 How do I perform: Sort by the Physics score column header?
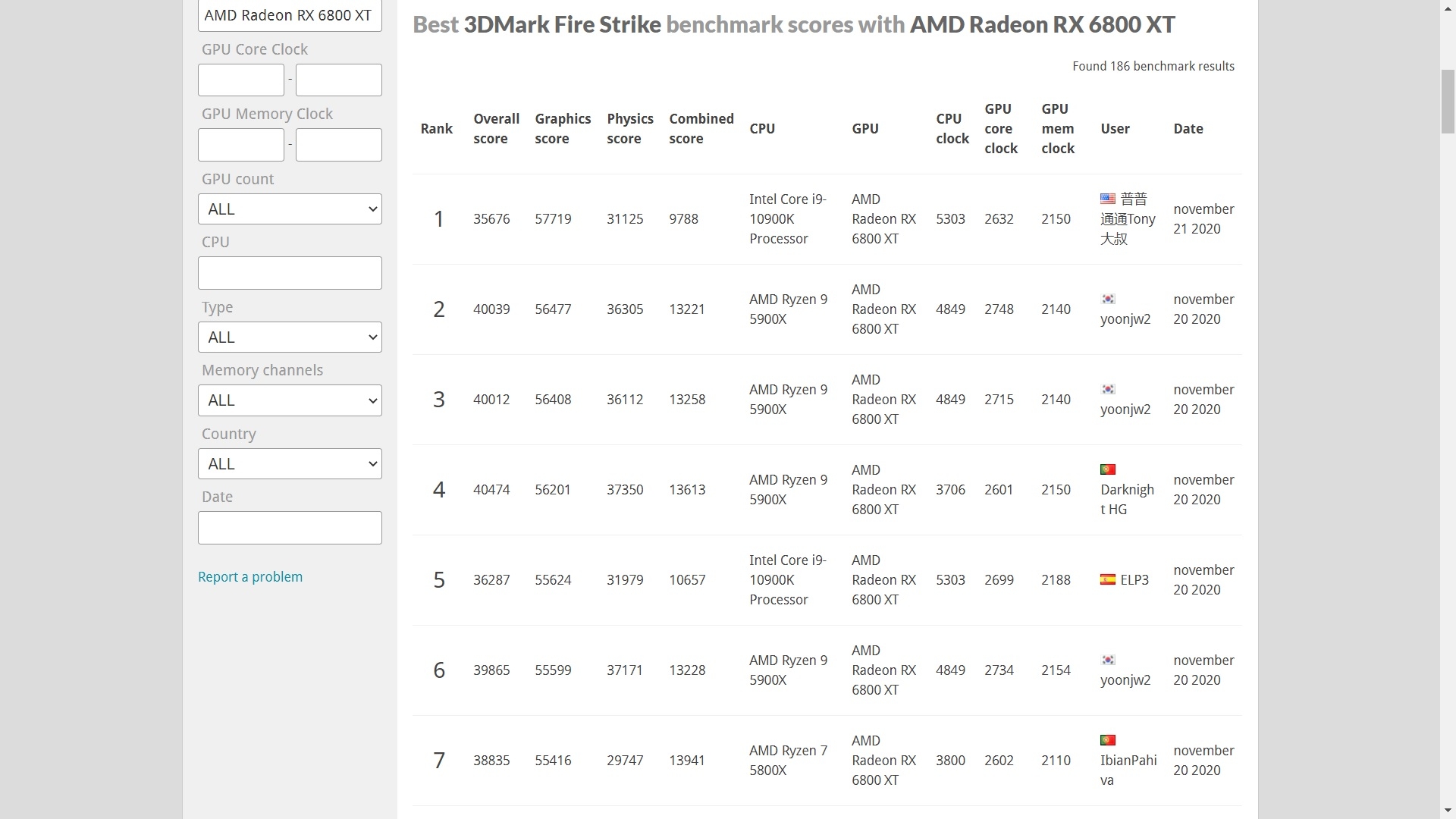pos(629,129)
